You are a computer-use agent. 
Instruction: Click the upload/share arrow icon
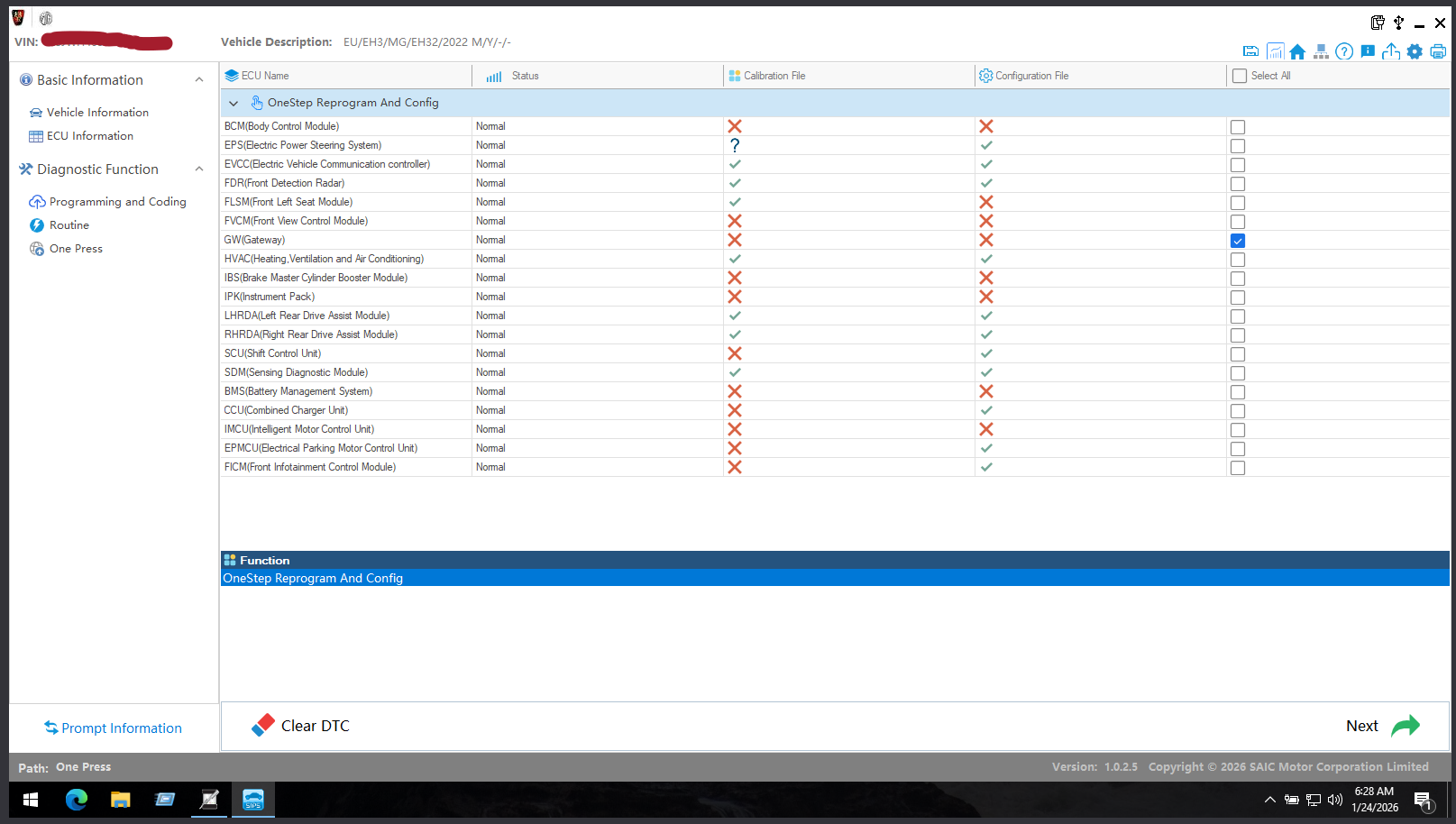(x=1391, y=51)
